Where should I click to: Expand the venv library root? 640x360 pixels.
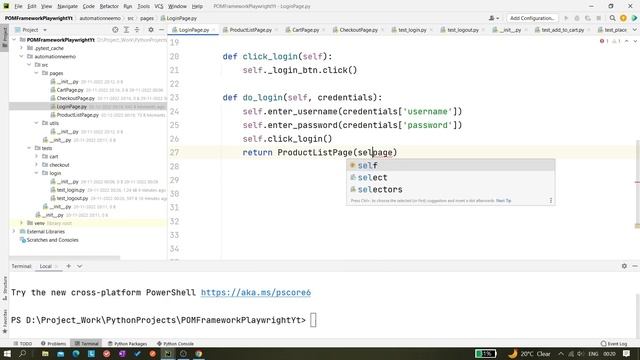tap(22, 223)
